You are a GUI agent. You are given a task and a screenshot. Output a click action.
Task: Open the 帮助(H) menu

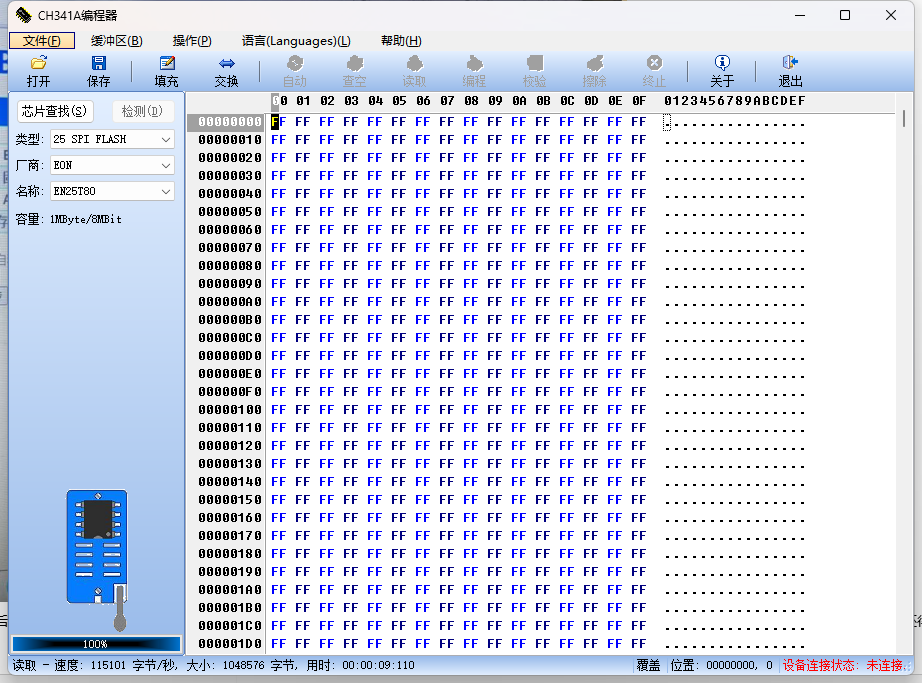tap(401, 41)
